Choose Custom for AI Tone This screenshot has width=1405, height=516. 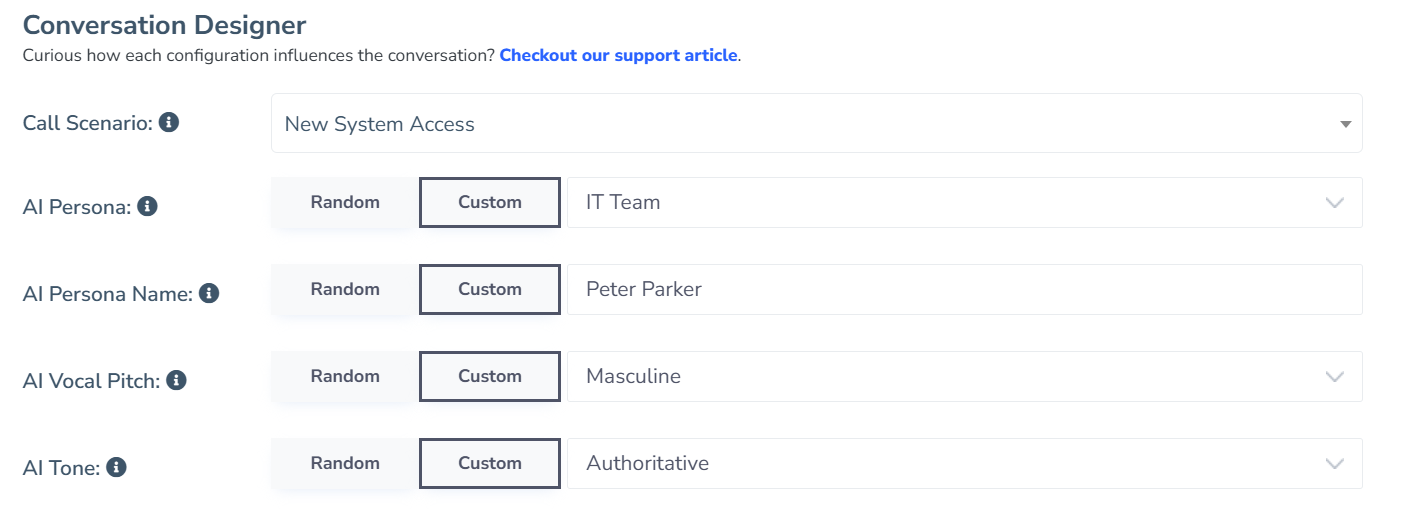[490, 463]
